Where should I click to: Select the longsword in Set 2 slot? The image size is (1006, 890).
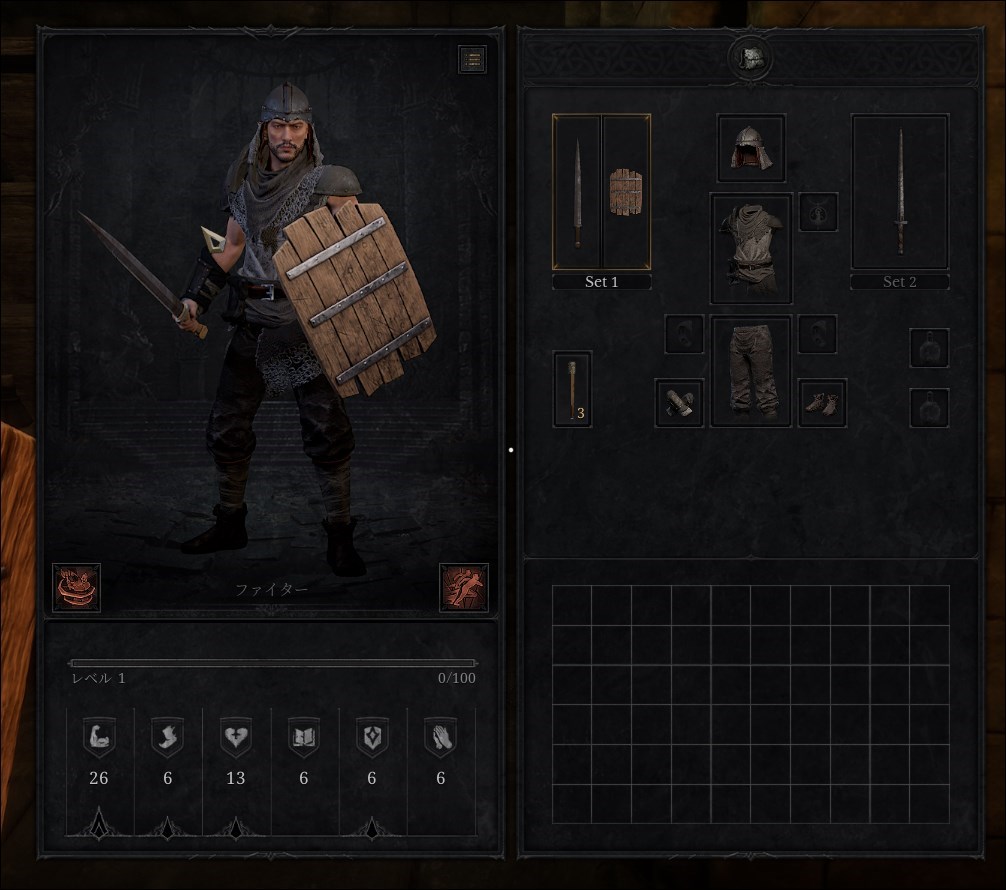click(x=900, y=192)
